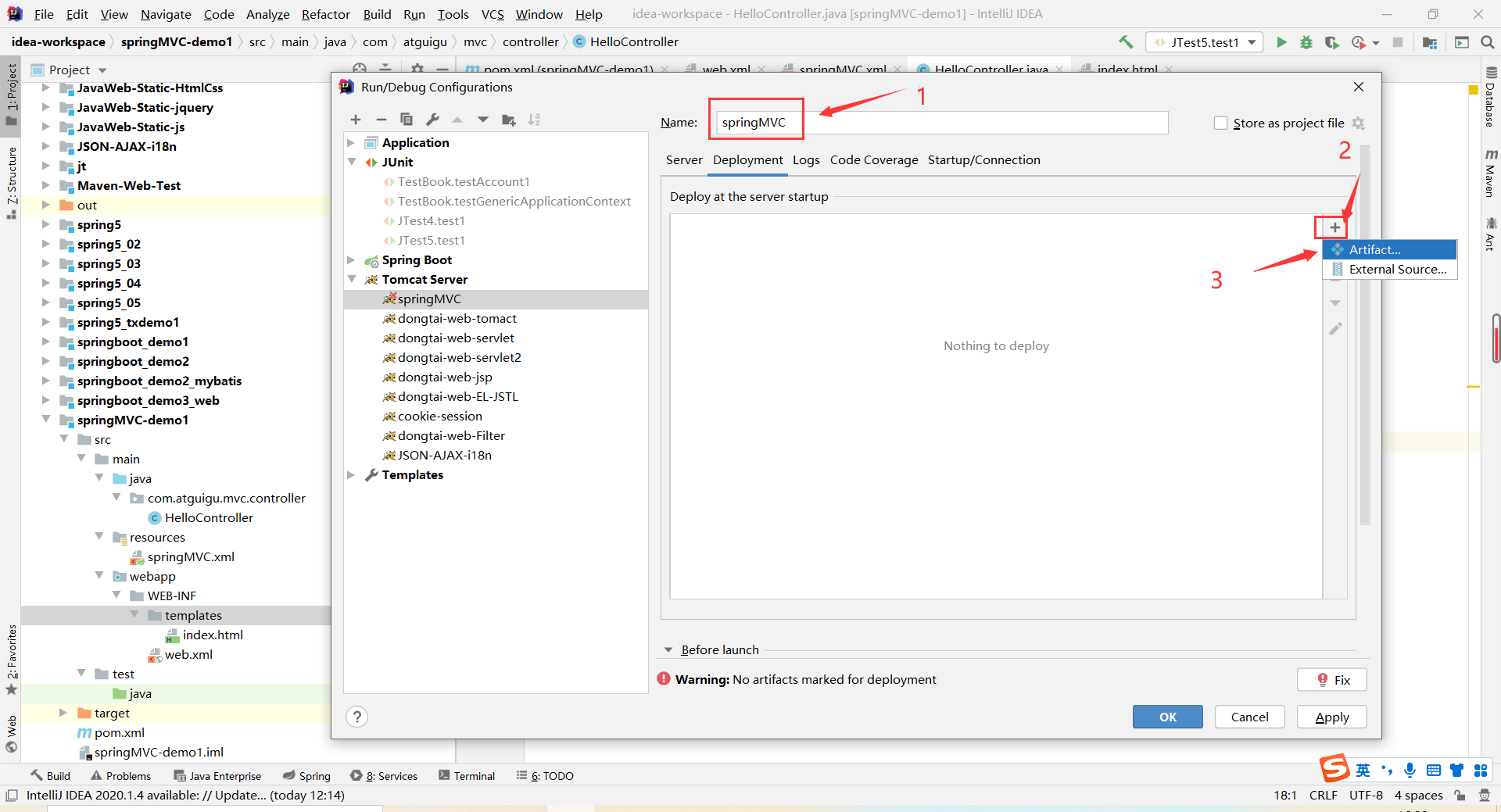Select cookie-session Tomcat configuration
Screen dimensions: 1501x812
tap(440, 417)
